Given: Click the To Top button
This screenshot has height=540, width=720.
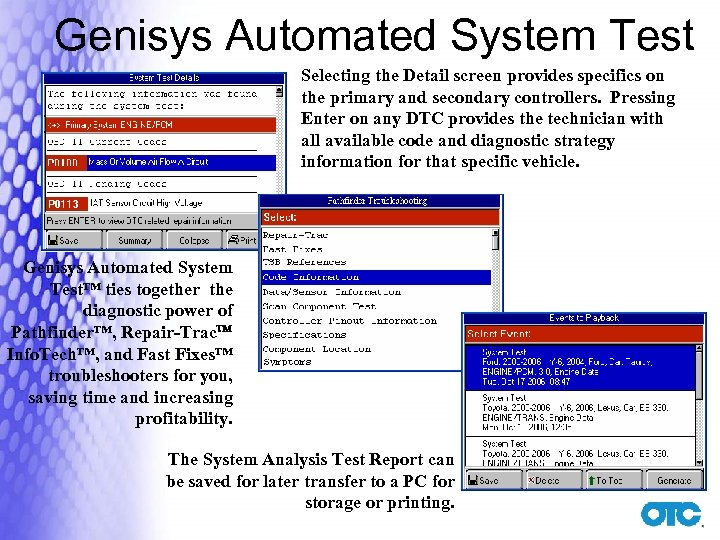Looking at the screenshot, I should (614, 480).
